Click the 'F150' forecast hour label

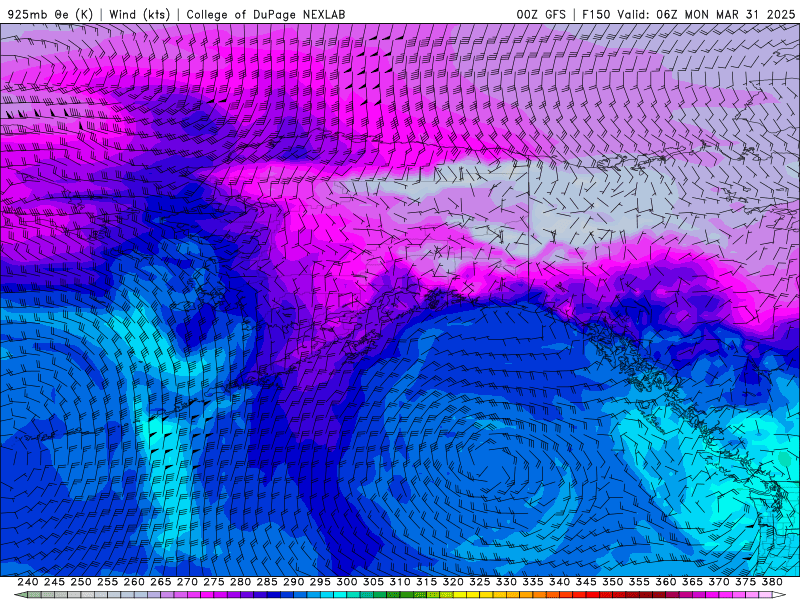596,14
